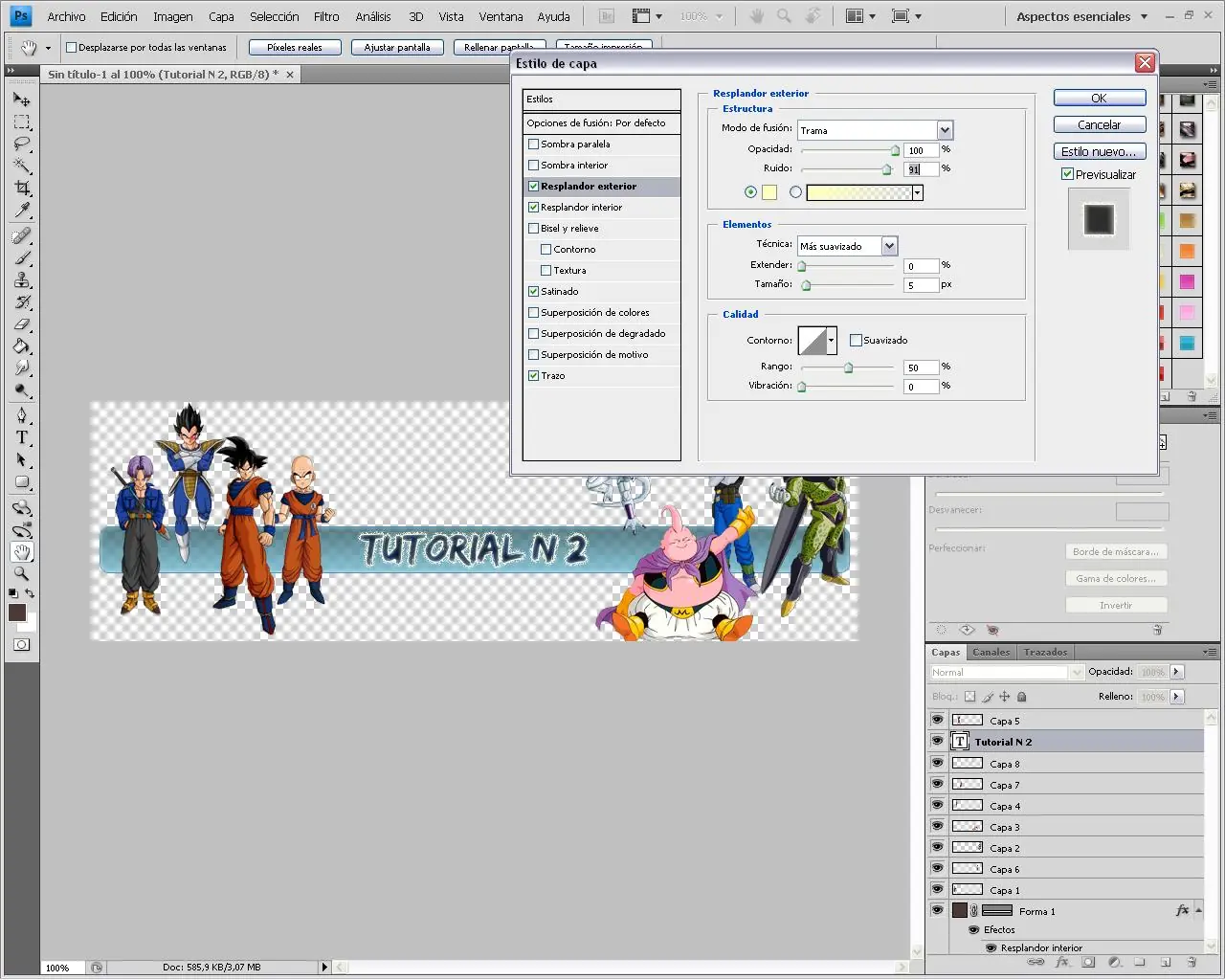Uncheck the Trazo style

tap(533, 376)
